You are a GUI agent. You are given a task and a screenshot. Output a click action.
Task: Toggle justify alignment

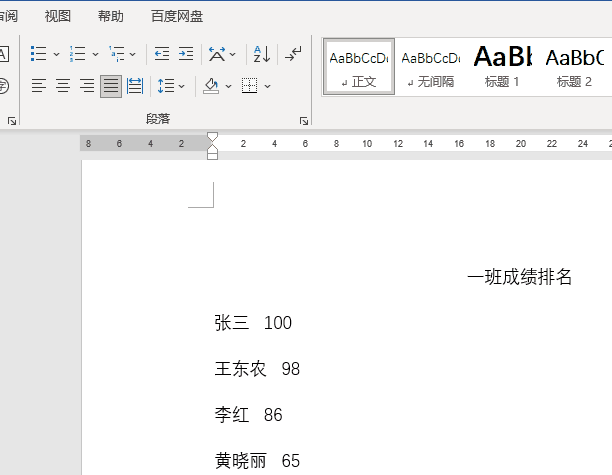pos(111,86)
